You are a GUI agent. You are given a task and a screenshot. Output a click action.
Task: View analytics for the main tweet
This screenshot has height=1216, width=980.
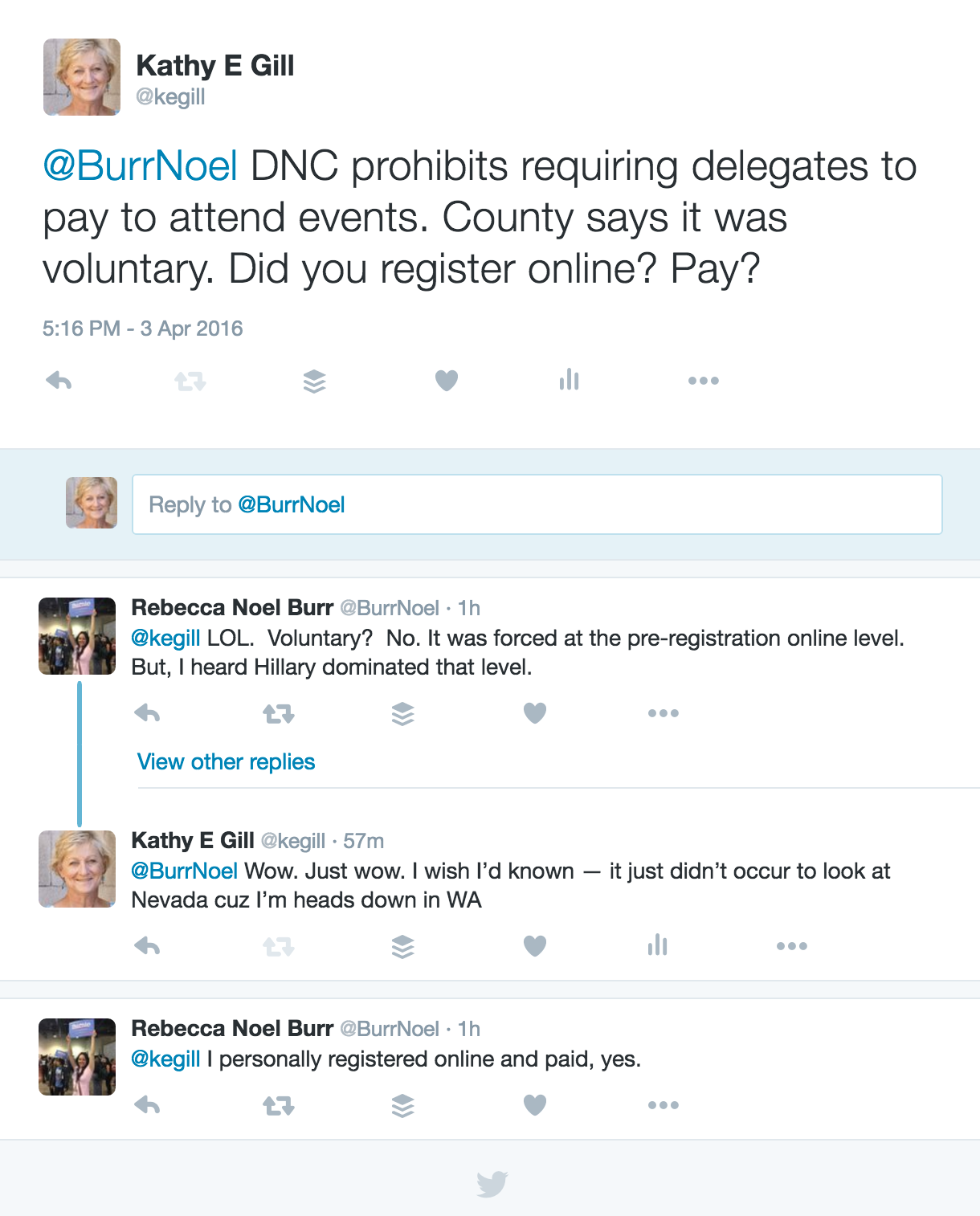pos(569,379)
